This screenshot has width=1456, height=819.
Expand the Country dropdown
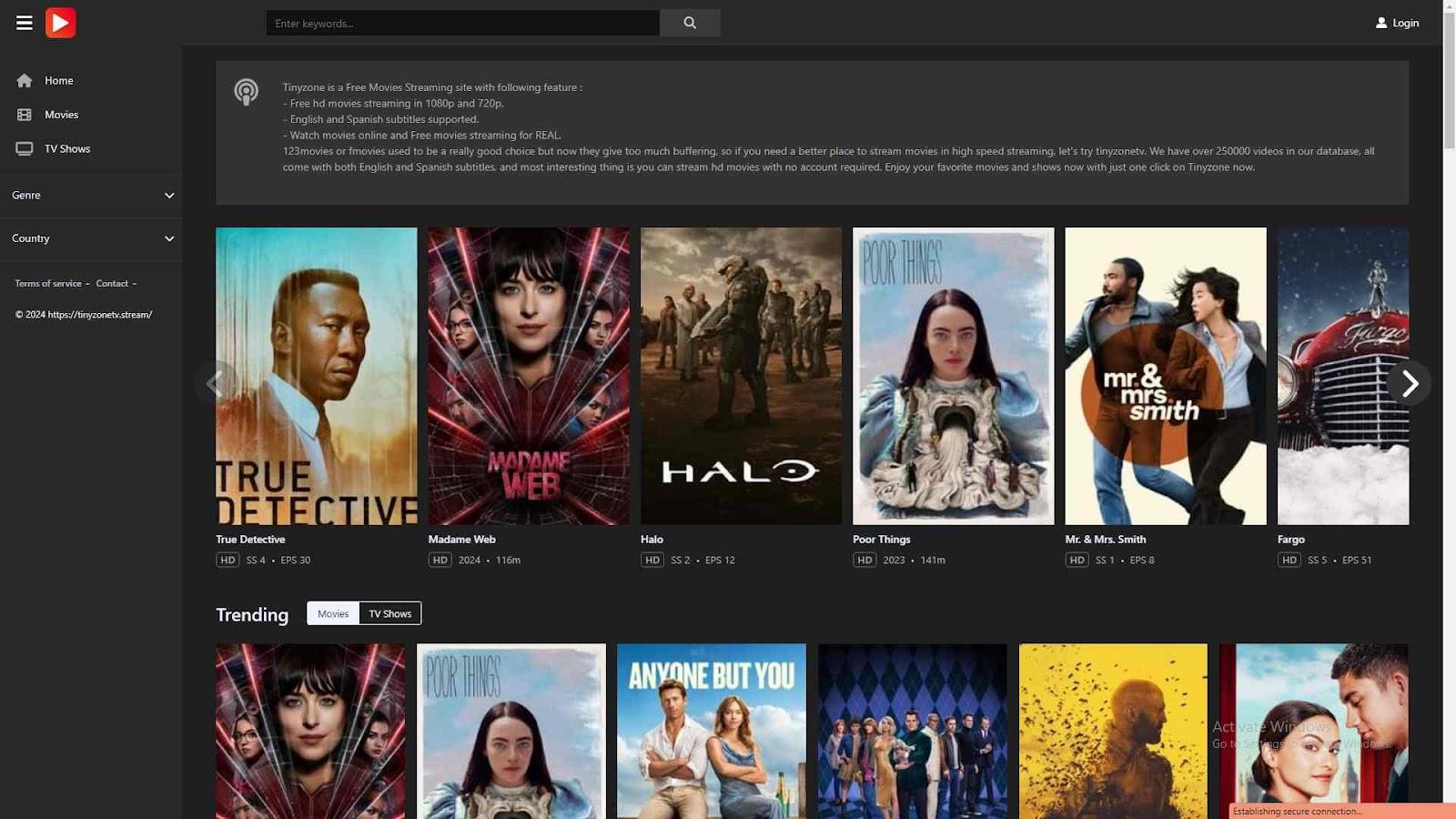(91, 238)
